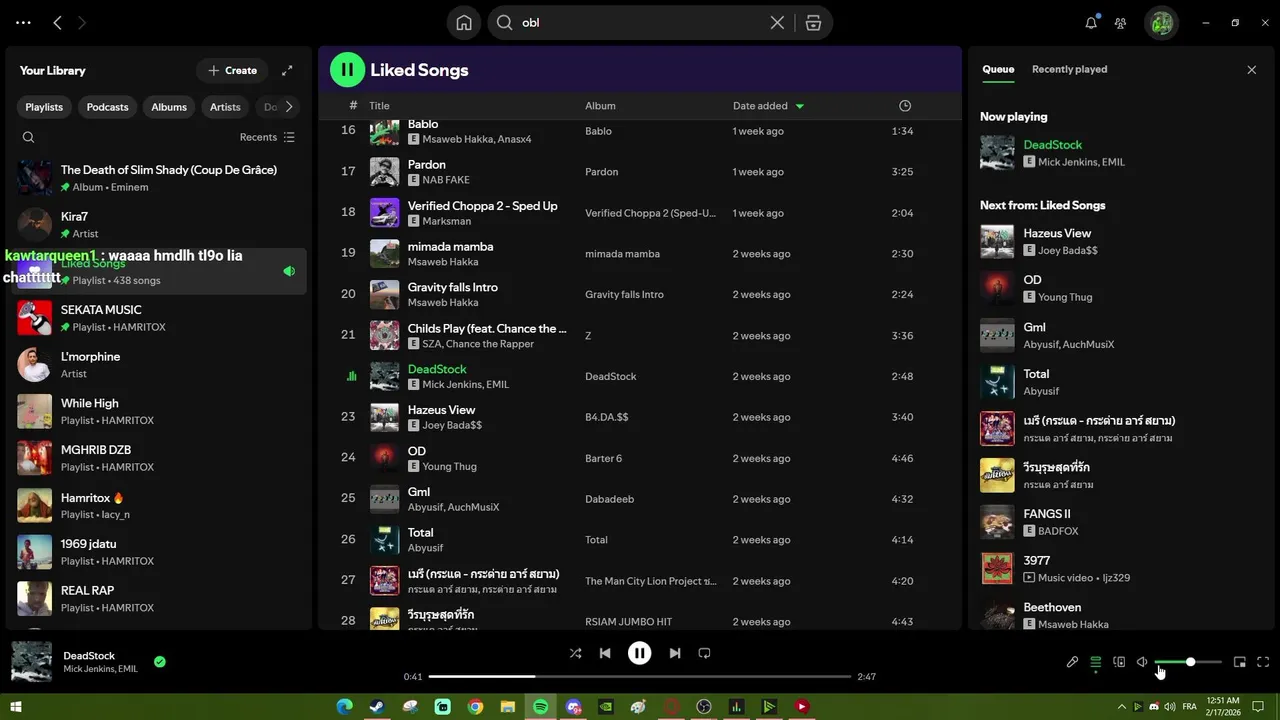
Task: Remove DeadStock from Liked Songs checkmark
Action: pos(160,662)
